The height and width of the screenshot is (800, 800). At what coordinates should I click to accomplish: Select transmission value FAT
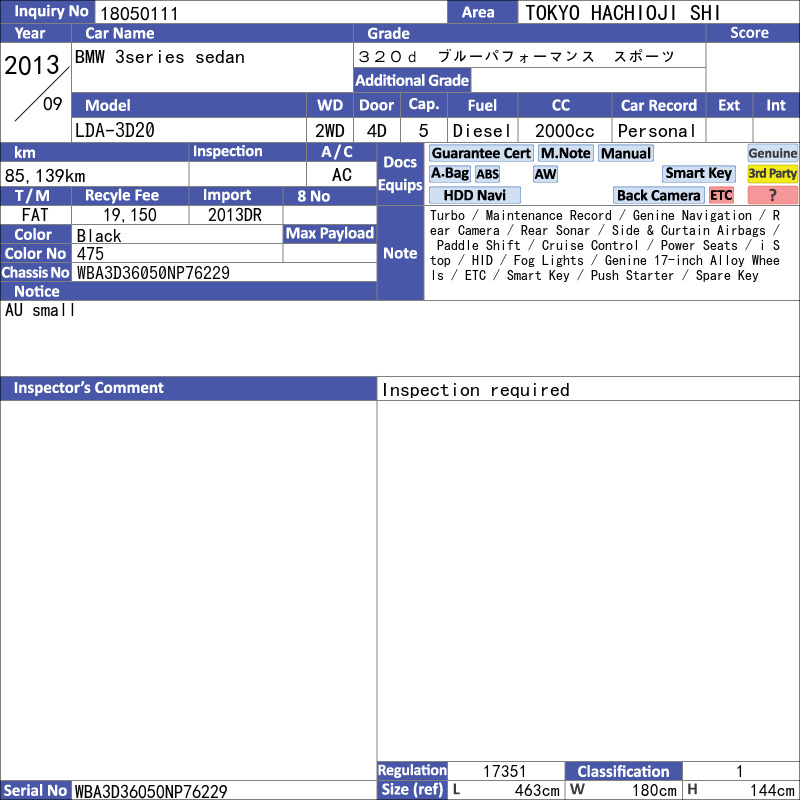click(x=35, y=214)
